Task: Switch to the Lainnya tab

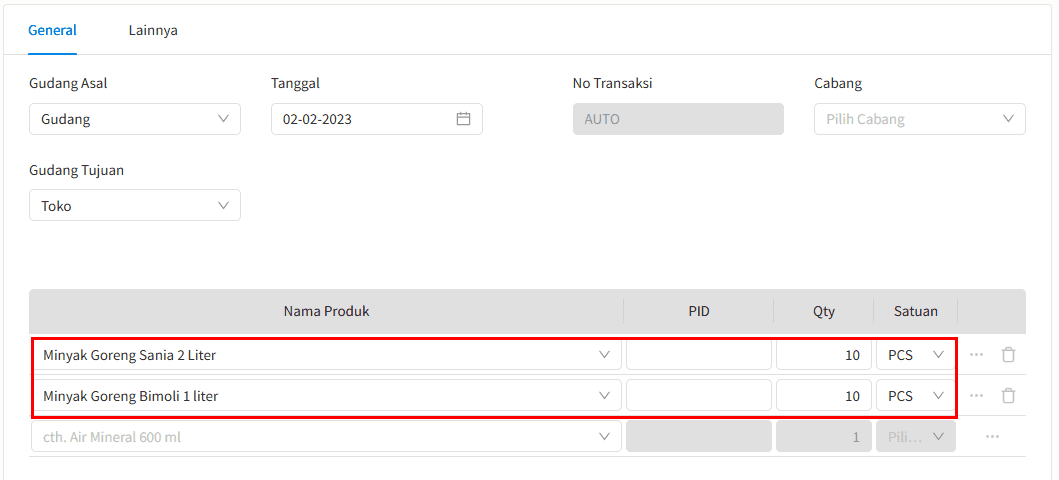Action: (x=153, y=30)
